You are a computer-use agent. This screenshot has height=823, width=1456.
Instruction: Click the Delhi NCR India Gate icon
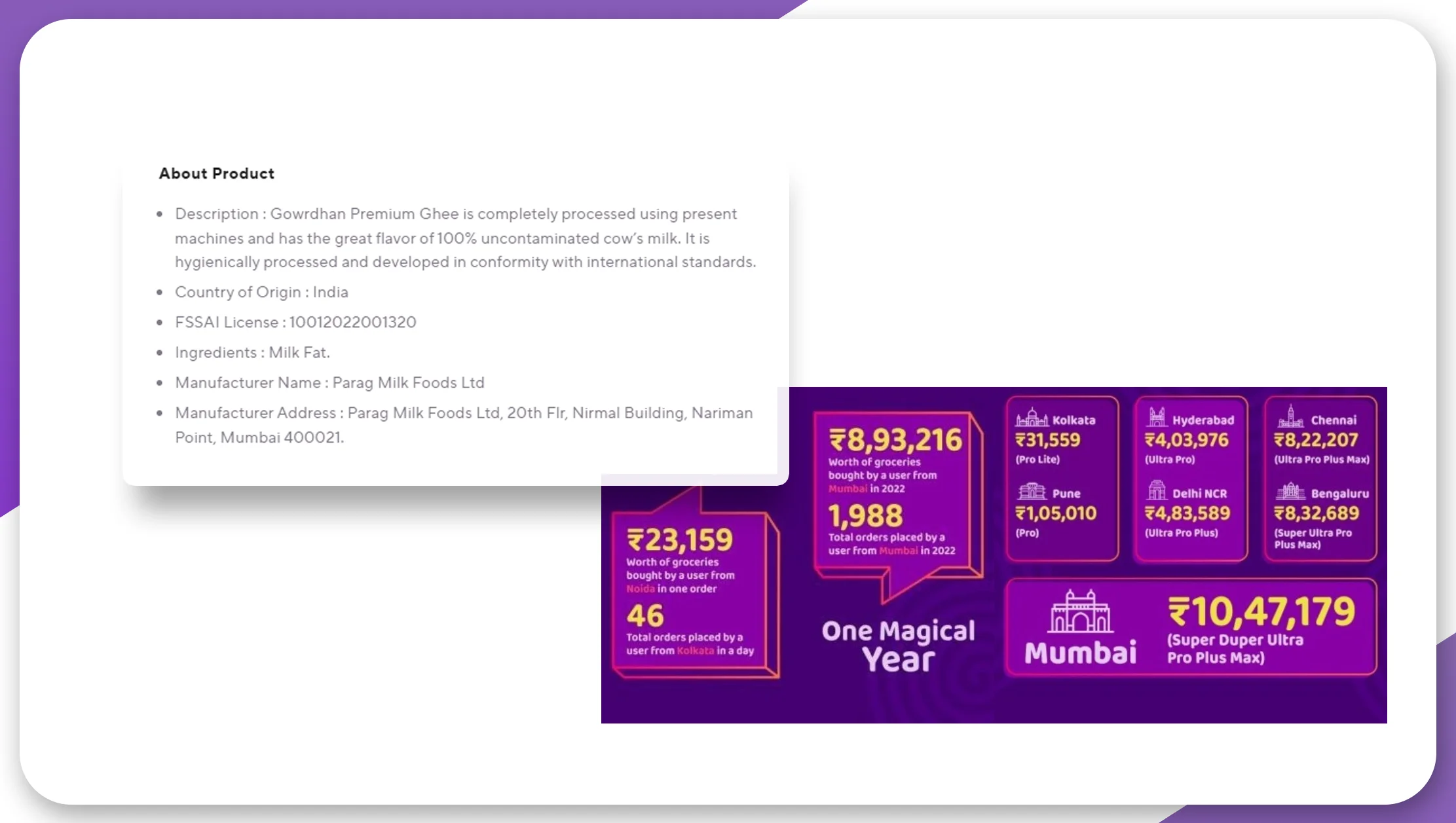[x=1157, y=490]
